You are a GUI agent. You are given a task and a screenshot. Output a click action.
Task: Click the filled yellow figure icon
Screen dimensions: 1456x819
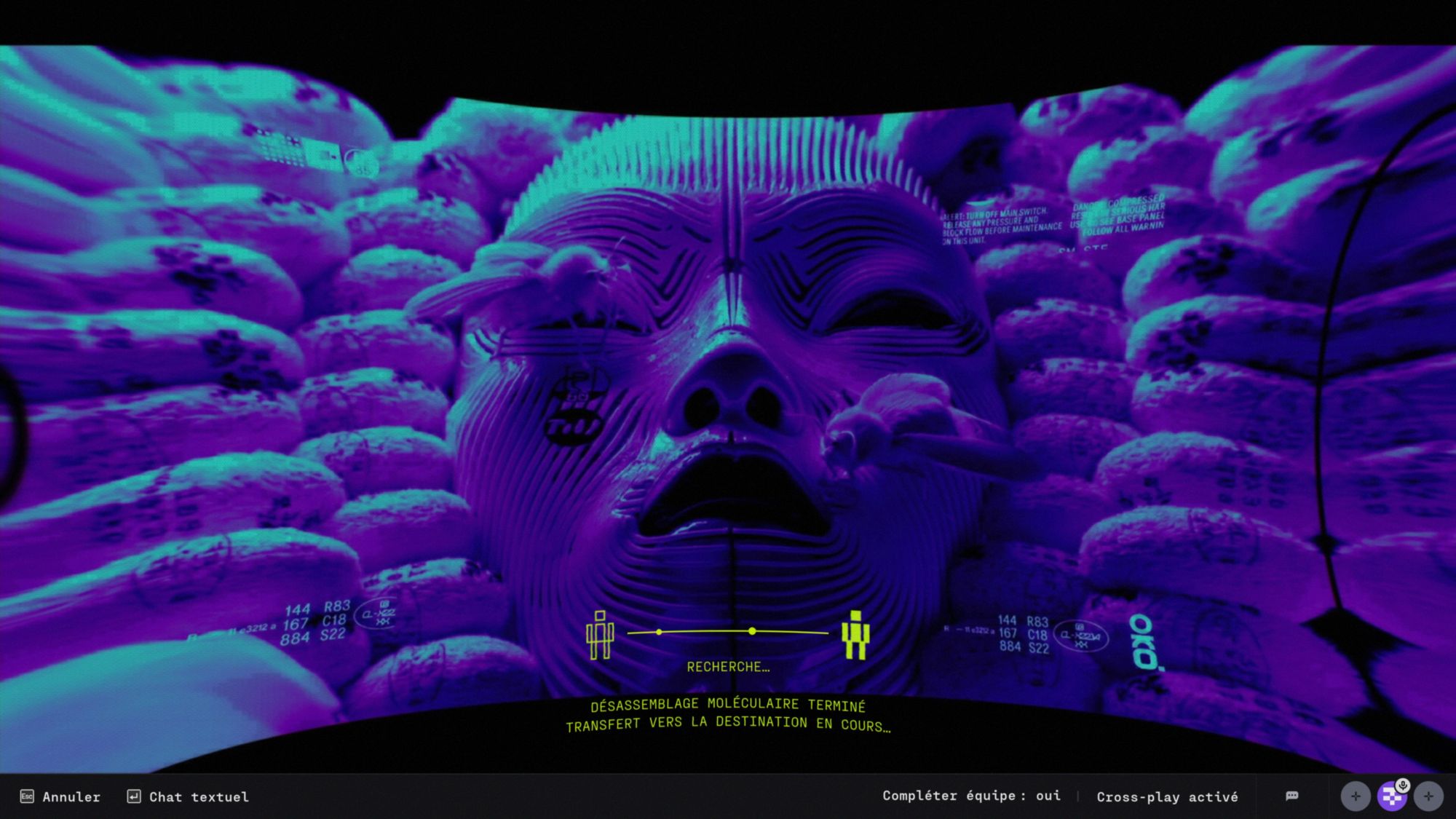tap(855, 635)
